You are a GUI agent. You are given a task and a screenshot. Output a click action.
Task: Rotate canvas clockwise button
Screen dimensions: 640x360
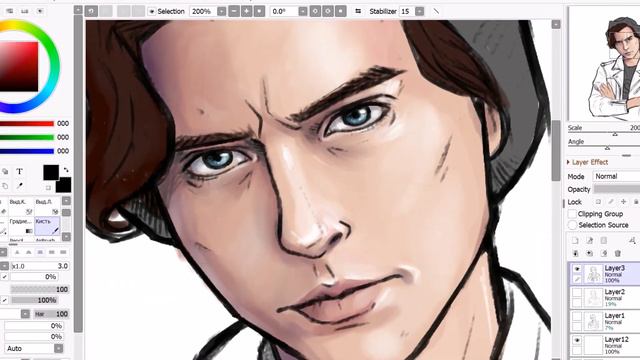pos(328,11)
